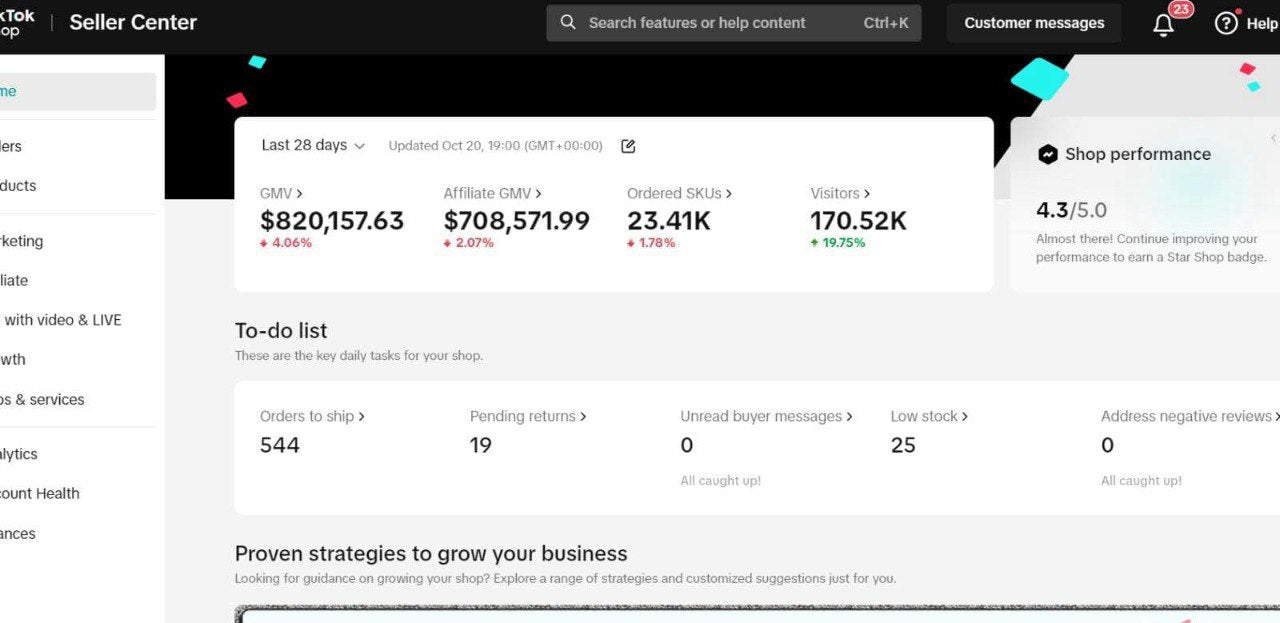1280x623 pixels.
Task: Open the Last 28 days dropdown
Action: coord(312,146)
